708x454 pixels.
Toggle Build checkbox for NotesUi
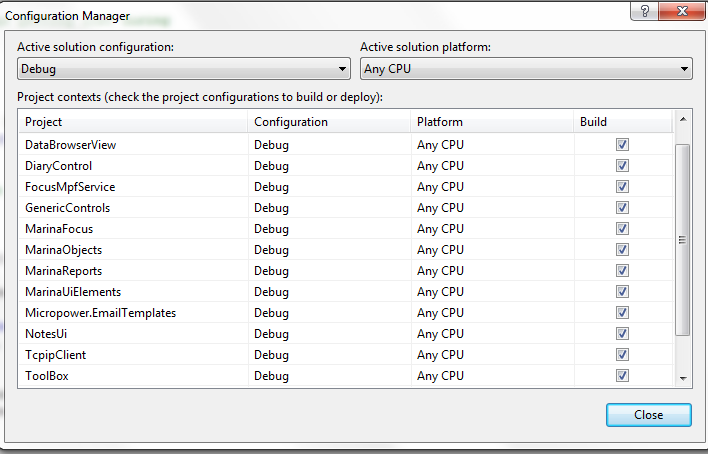622,334
